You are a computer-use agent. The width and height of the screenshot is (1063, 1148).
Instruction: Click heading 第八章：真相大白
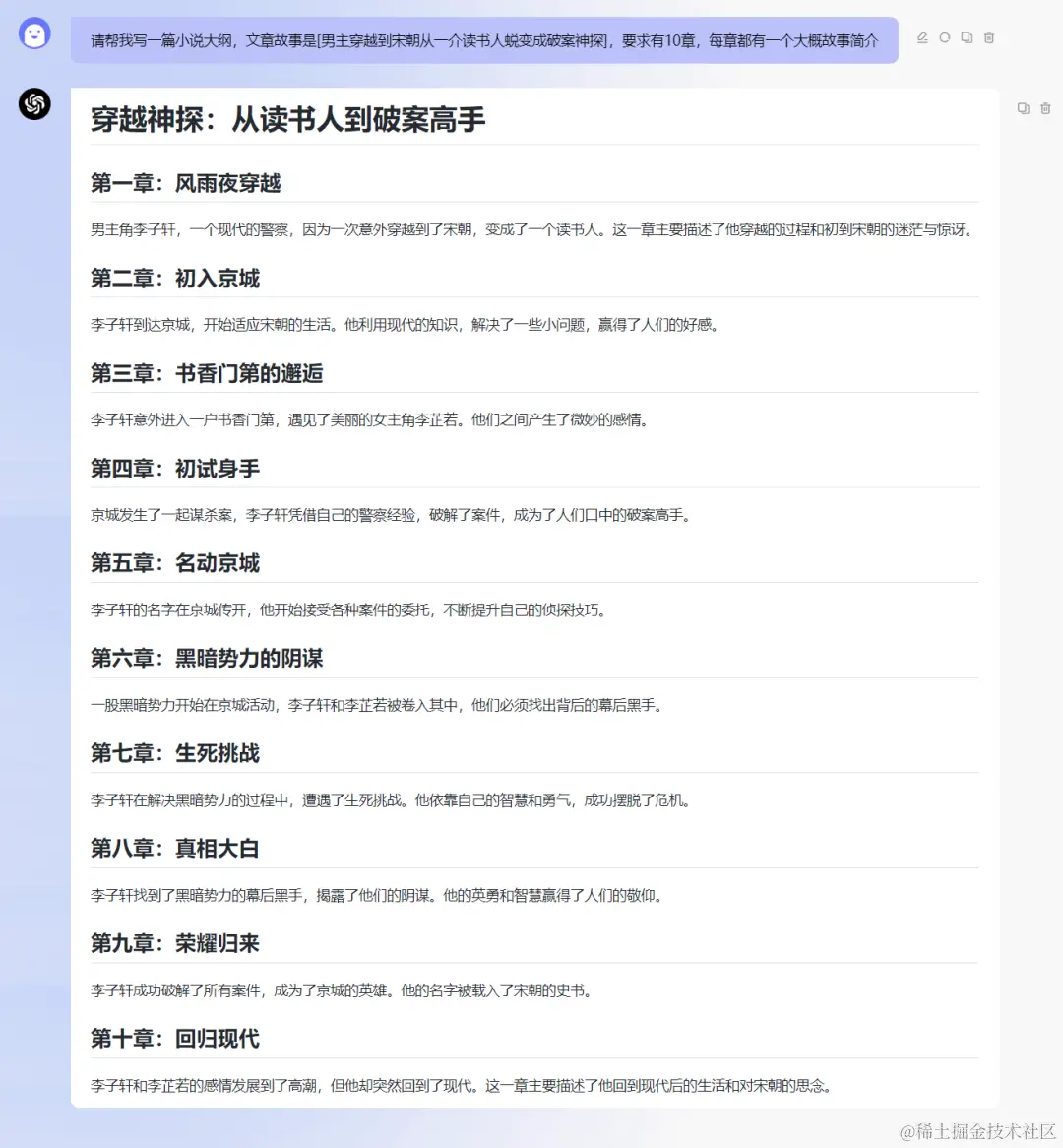[x=174, y=848]
